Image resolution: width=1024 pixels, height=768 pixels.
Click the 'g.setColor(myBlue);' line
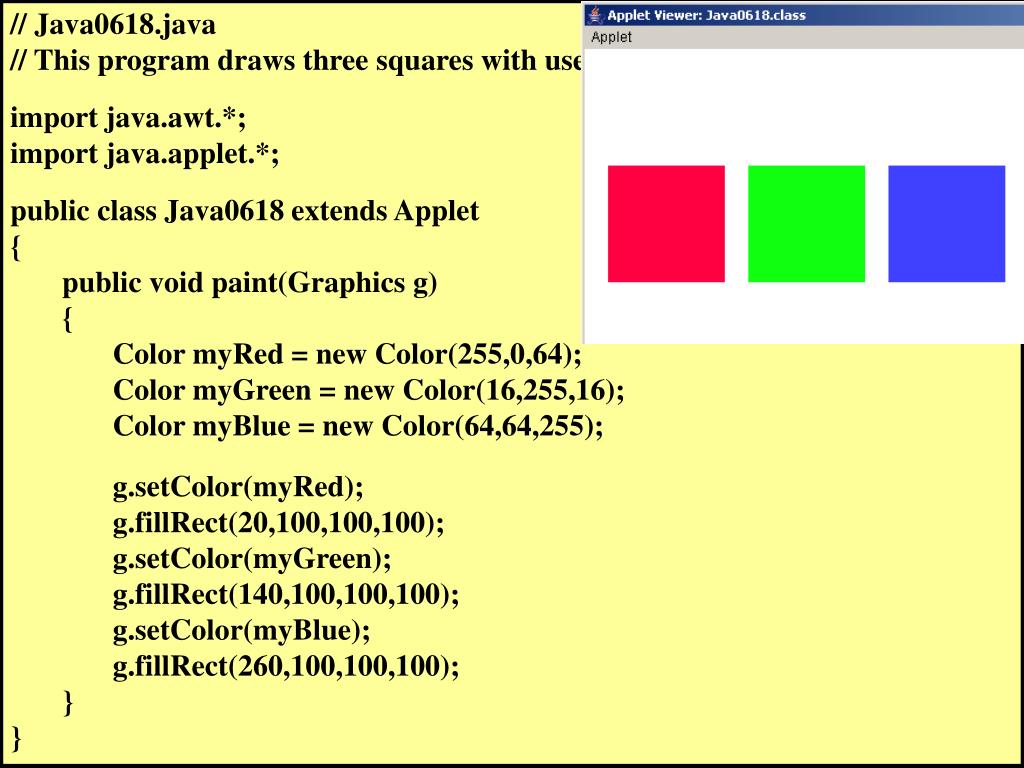coord(242,632)
